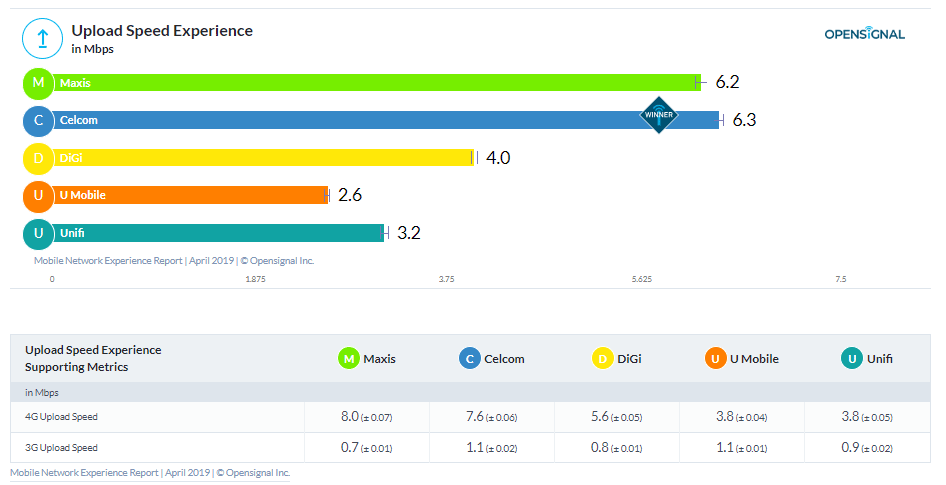Click the teal Unifi circle icon in the chart
The height and width of the screenshot is (485, 946).
tap(38, 233)
